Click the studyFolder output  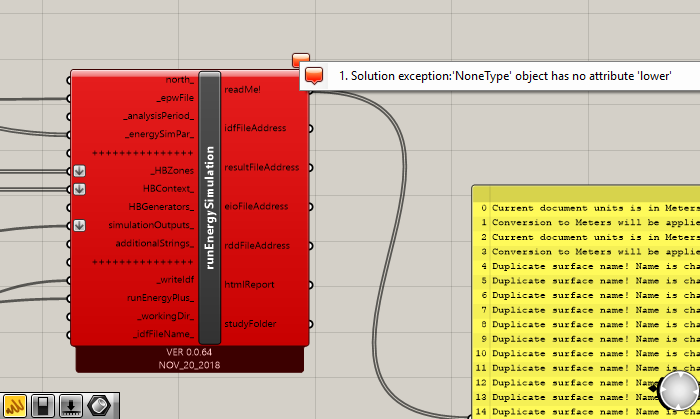click(250, 324)
